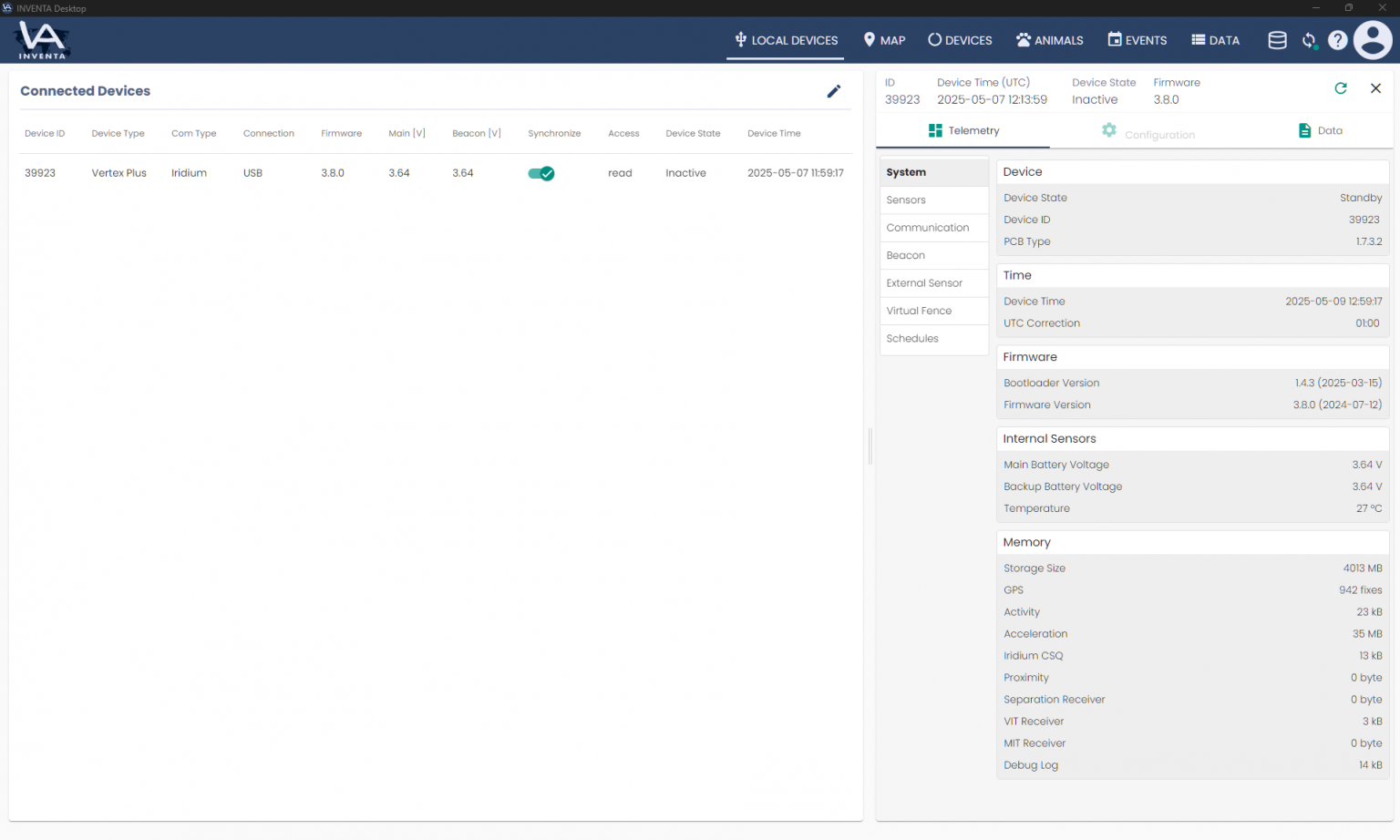Click the panel splitter divider handle

[x=870, y=446]
